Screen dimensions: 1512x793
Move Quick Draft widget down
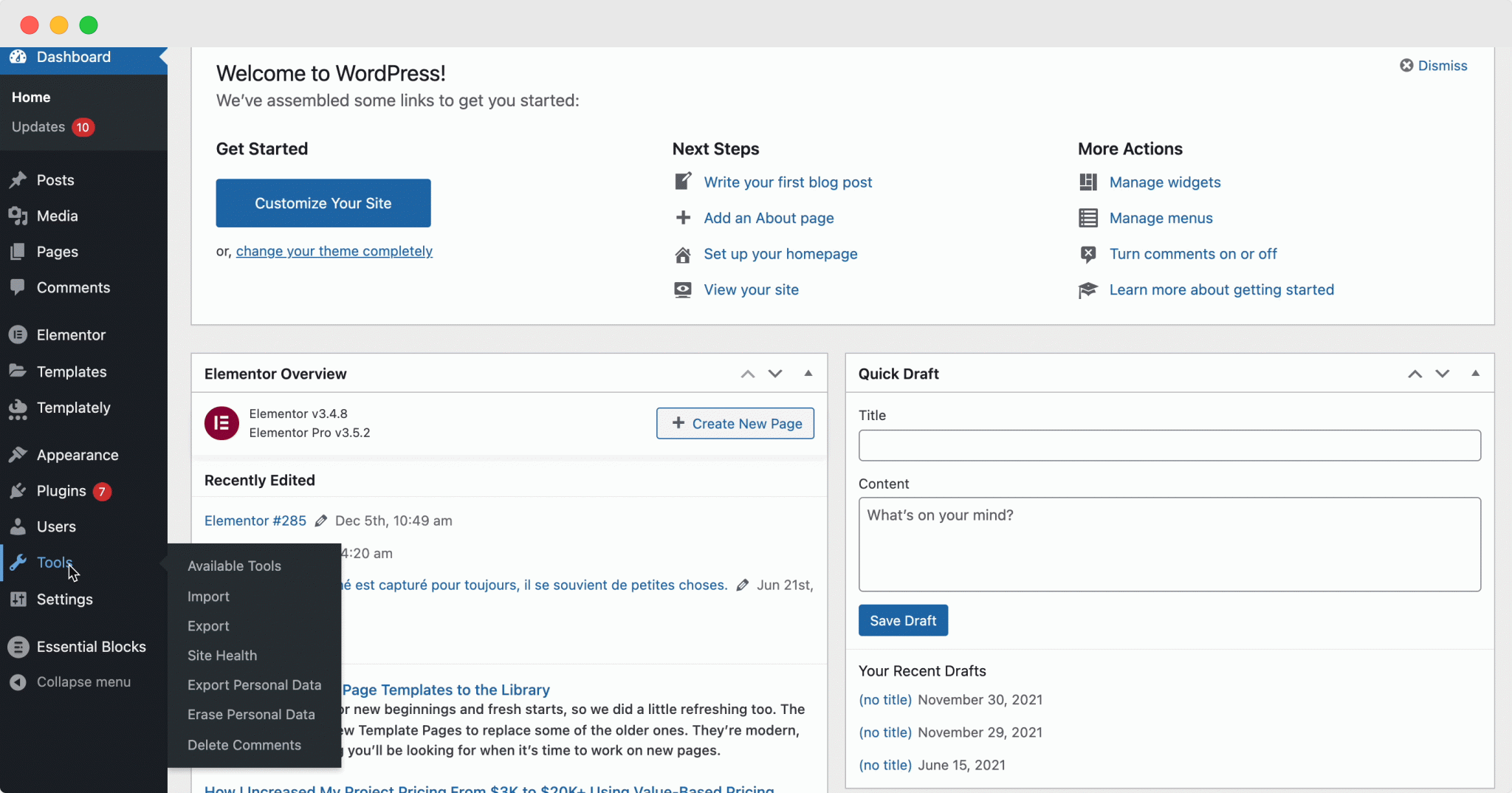point(1442,374)
